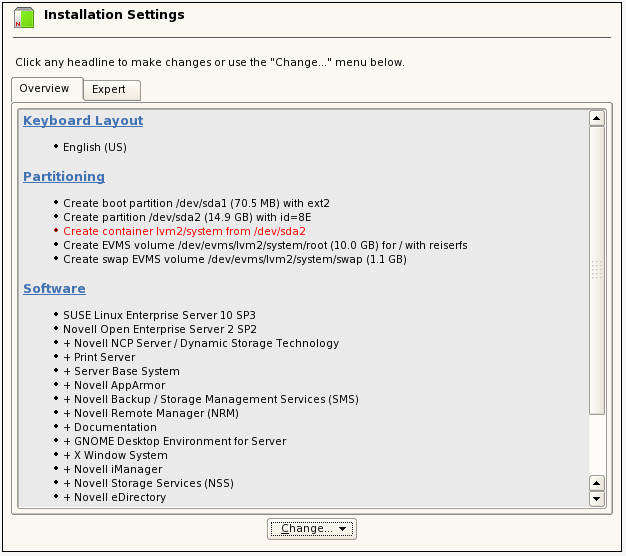Click the Create swap EVMS volume entry

(234, 259)
